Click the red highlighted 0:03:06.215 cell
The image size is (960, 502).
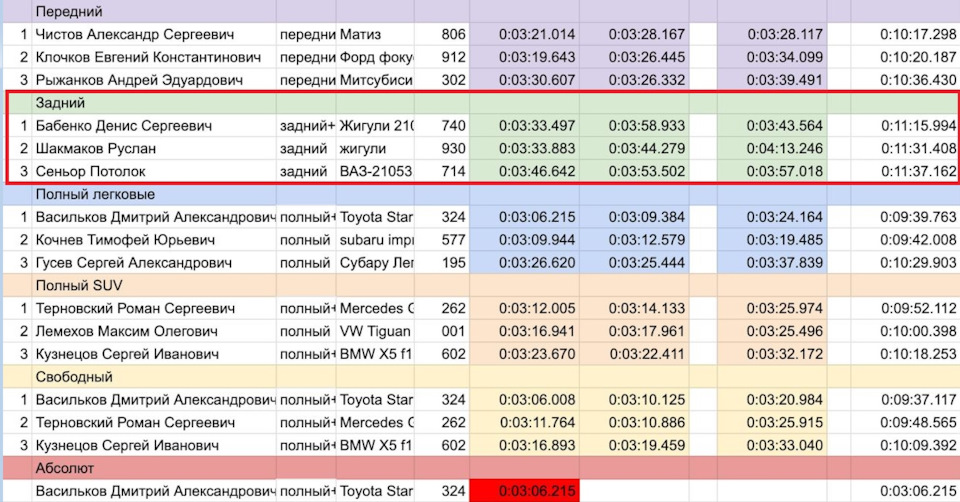(x=523, y=491)
